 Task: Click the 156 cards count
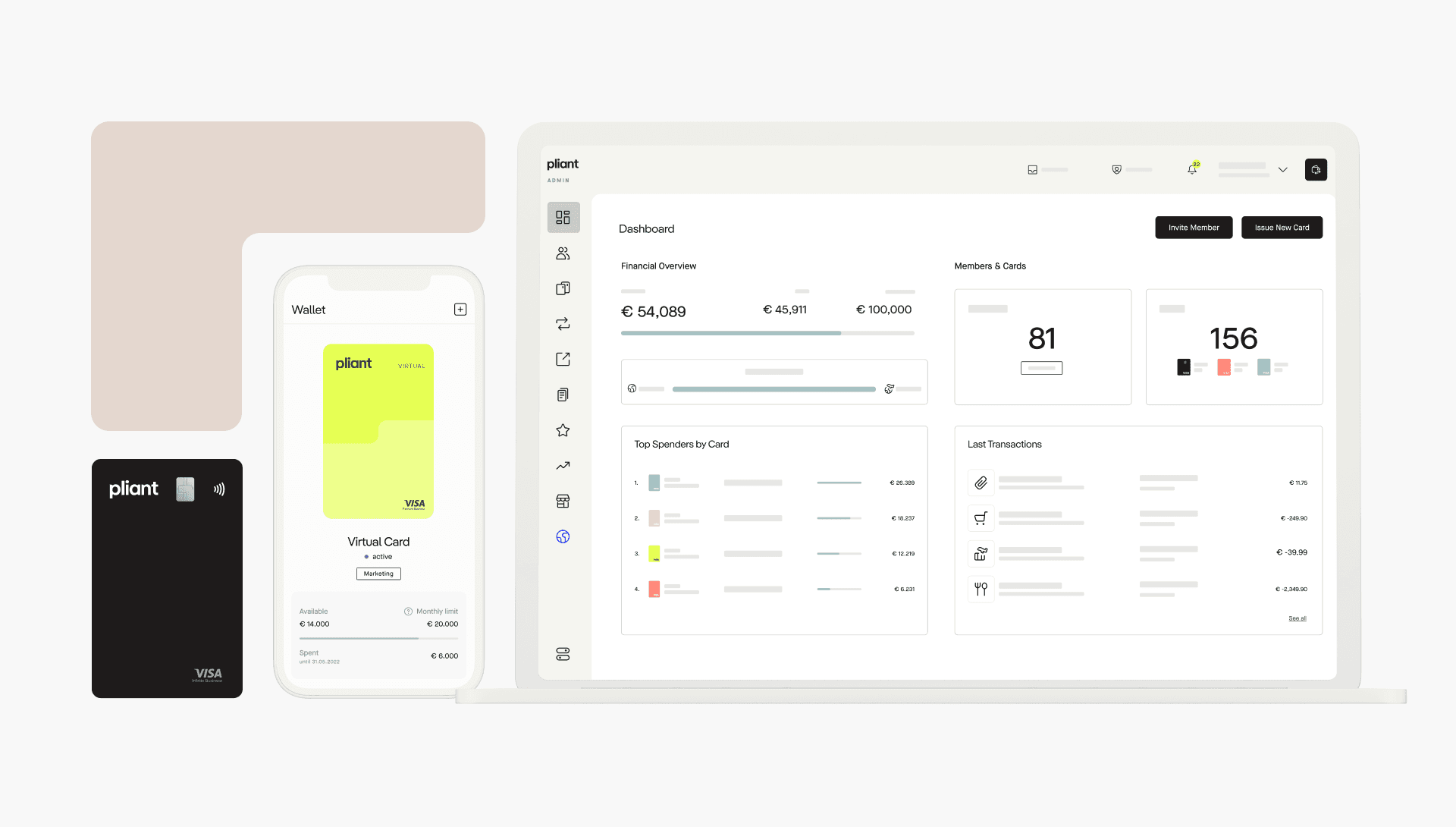(x=1233, y=338)
